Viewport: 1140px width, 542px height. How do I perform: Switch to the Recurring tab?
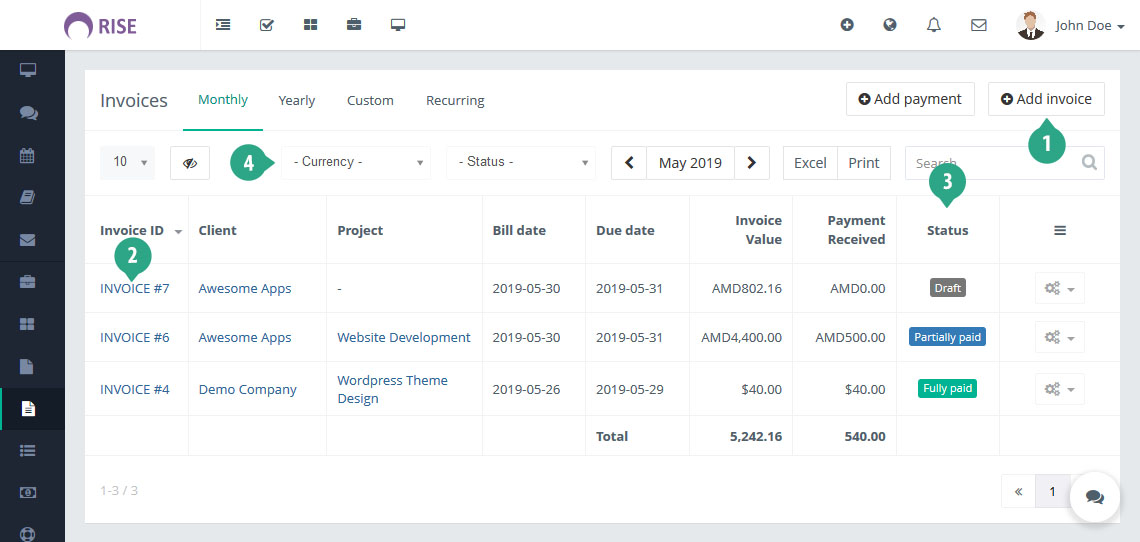point(455,100)
